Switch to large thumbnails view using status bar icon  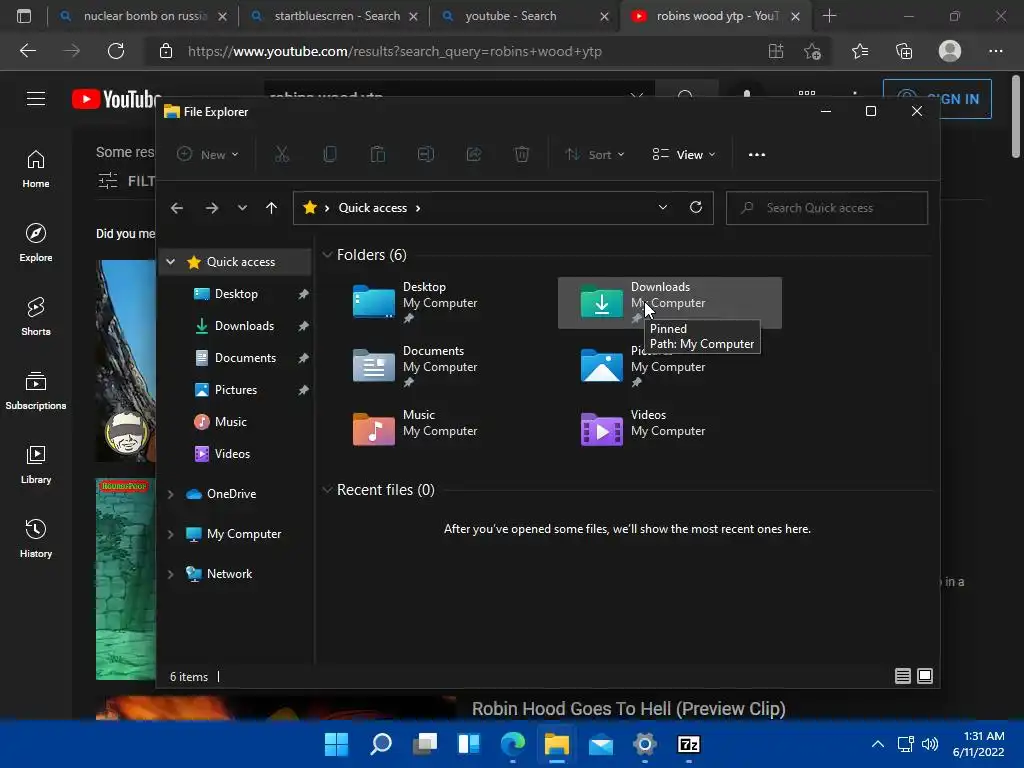pos(925,676)
